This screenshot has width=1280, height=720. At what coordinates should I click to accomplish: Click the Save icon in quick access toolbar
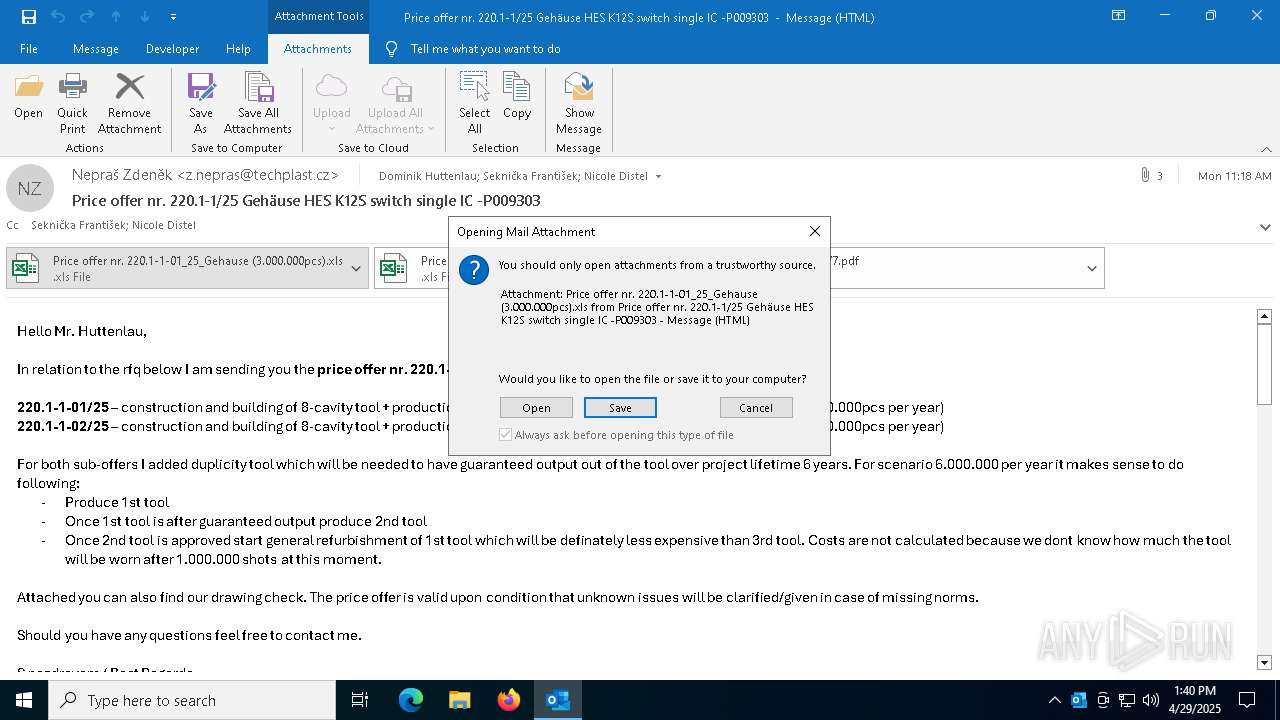[x=28, y=17]
